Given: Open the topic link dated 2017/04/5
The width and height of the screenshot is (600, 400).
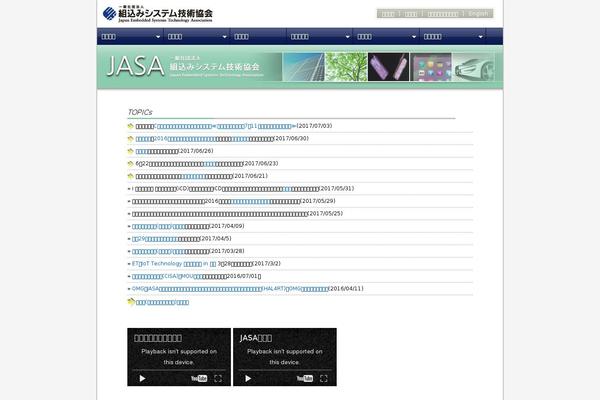Looking at the screenshot, I should pyautogui.click(x=155, y=239).
